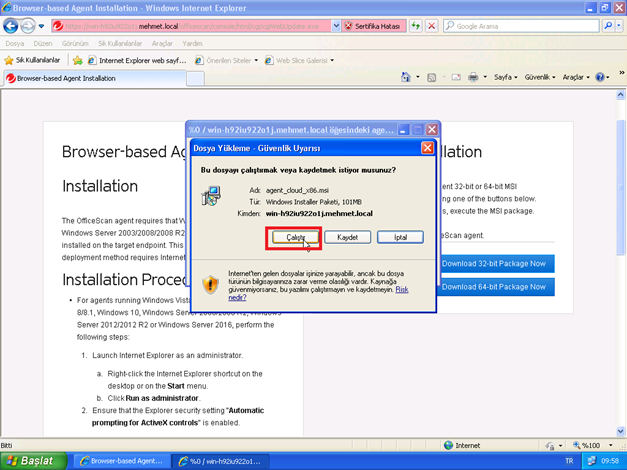
Task: Click the Çalıştır button in the security dialog
Action: 295,237
